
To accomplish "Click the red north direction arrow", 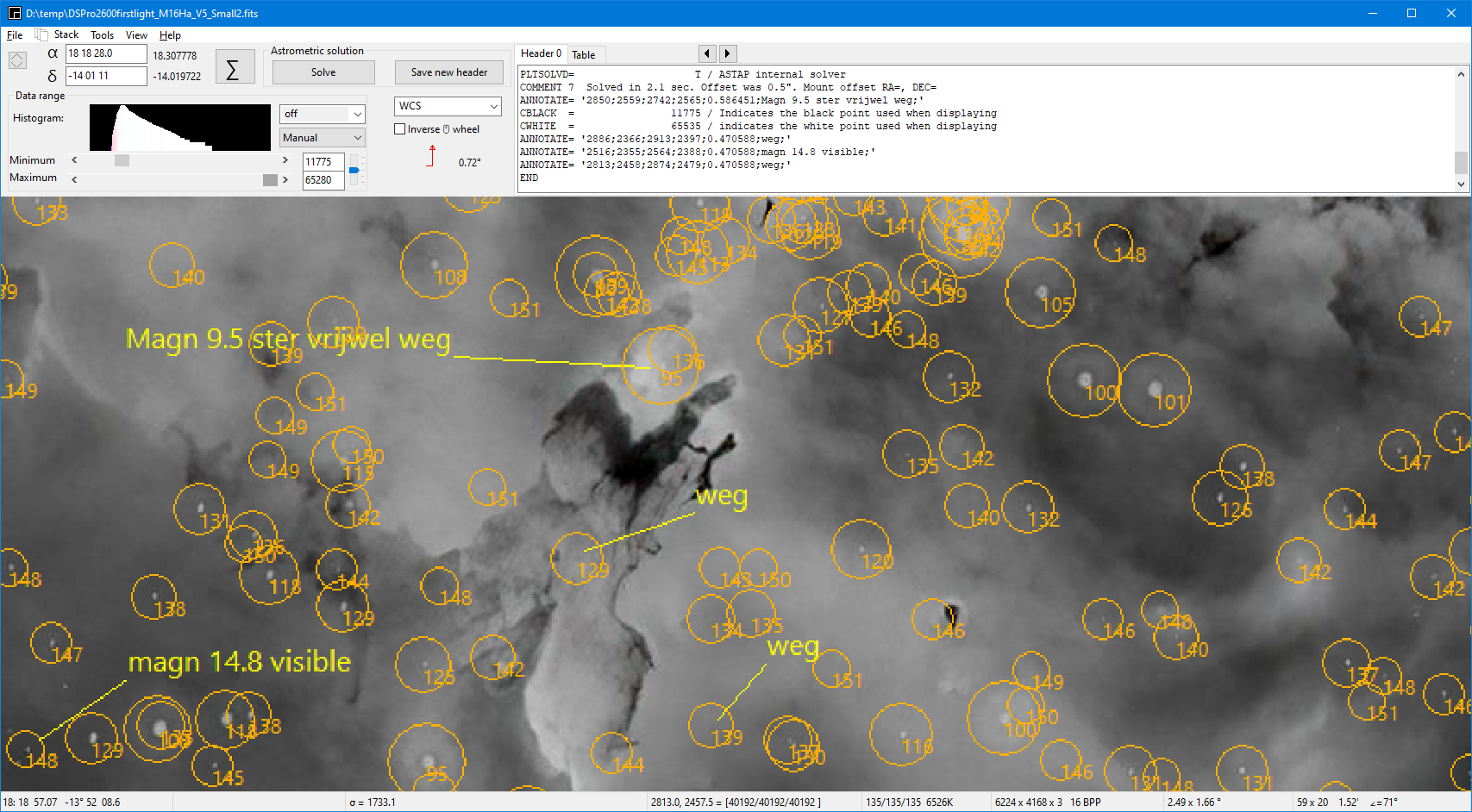I will click(431, 156).
